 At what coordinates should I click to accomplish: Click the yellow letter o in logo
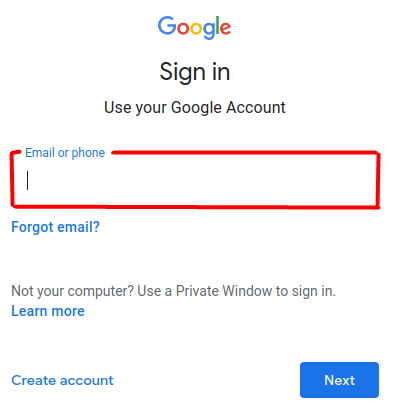coord(196,29)
